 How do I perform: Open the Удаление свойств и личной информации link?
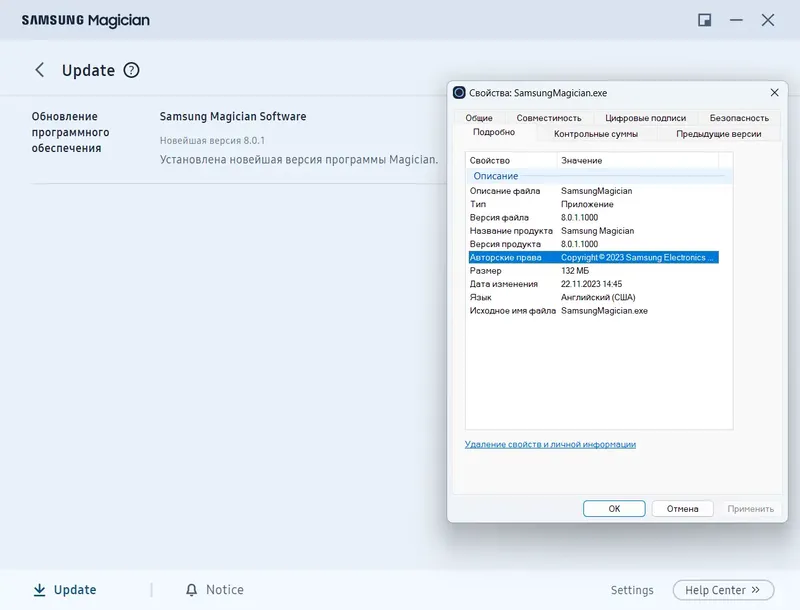(550, 444)
